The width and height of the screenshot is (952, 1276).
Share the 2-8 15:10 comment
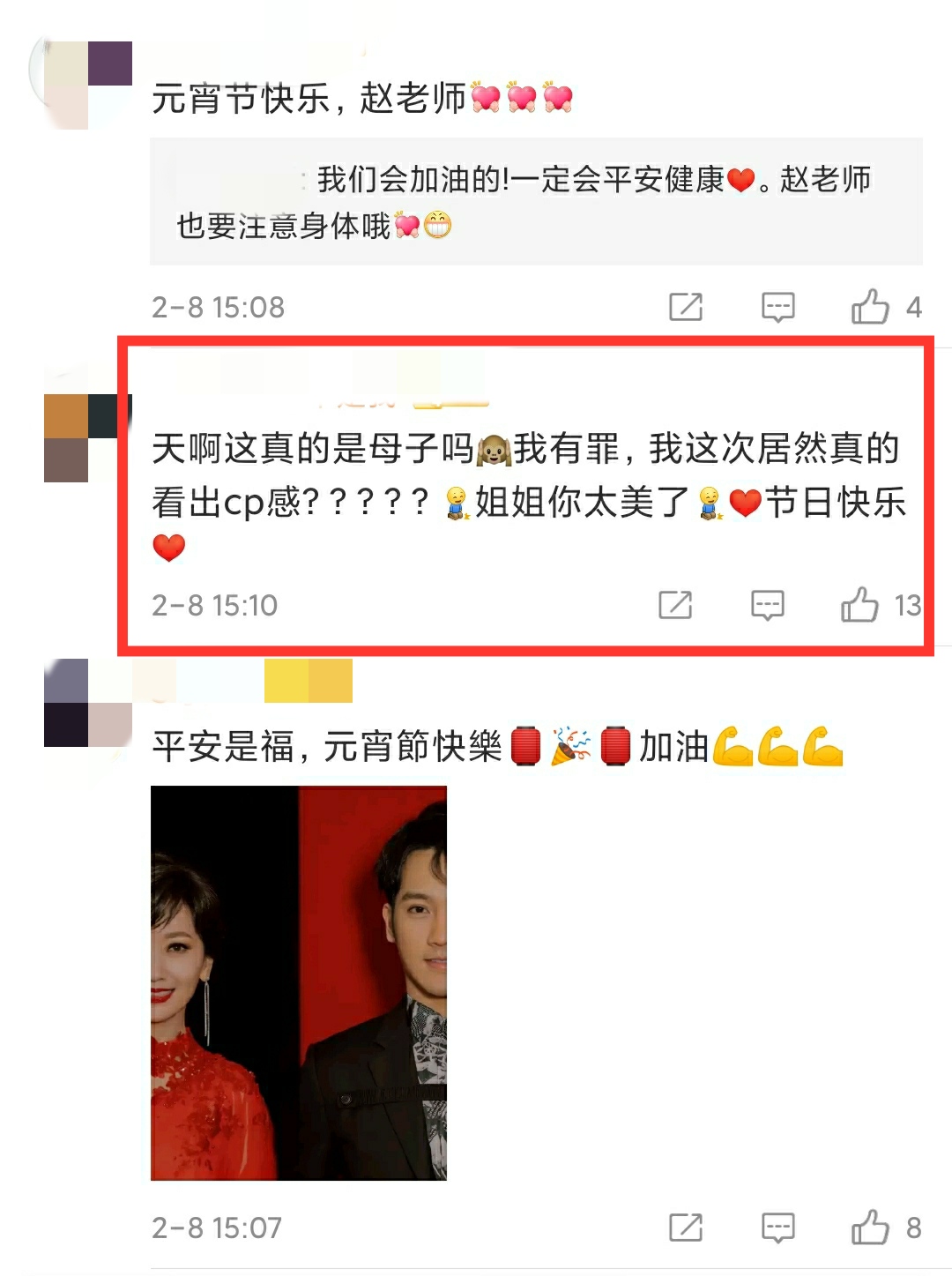tap(675, 605)
